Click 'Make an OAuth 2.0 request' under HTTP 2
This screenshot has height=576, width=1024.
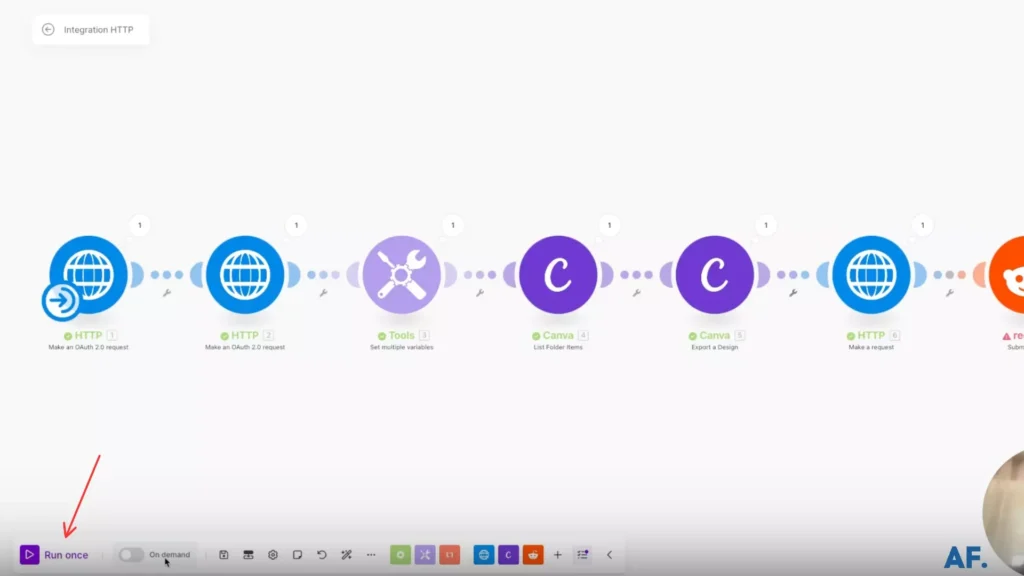245,347
